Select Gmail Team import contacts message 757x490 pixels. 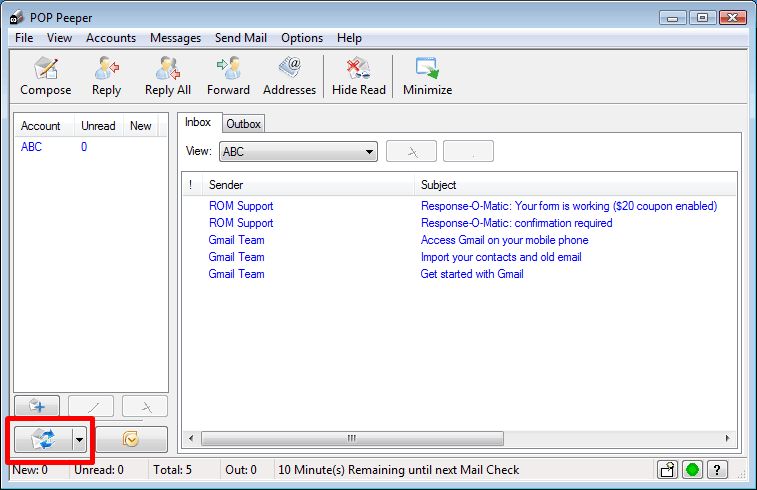click(460, 257)
